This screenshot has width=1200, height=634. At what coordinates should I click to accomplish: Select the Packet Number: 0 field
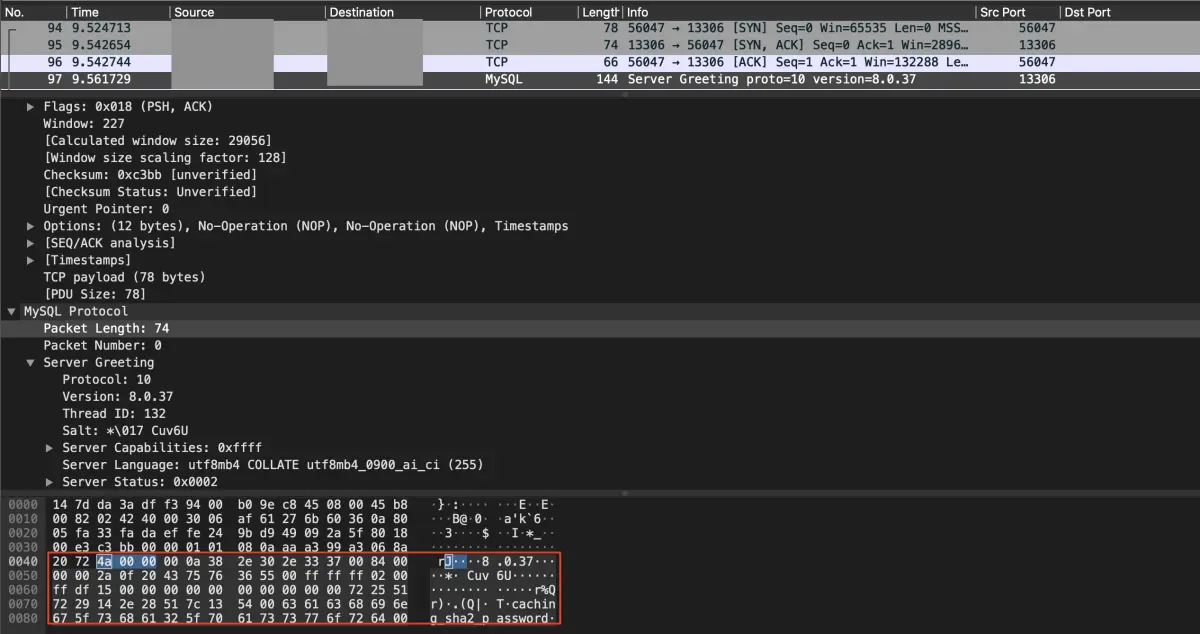click(x=102, y=345)
